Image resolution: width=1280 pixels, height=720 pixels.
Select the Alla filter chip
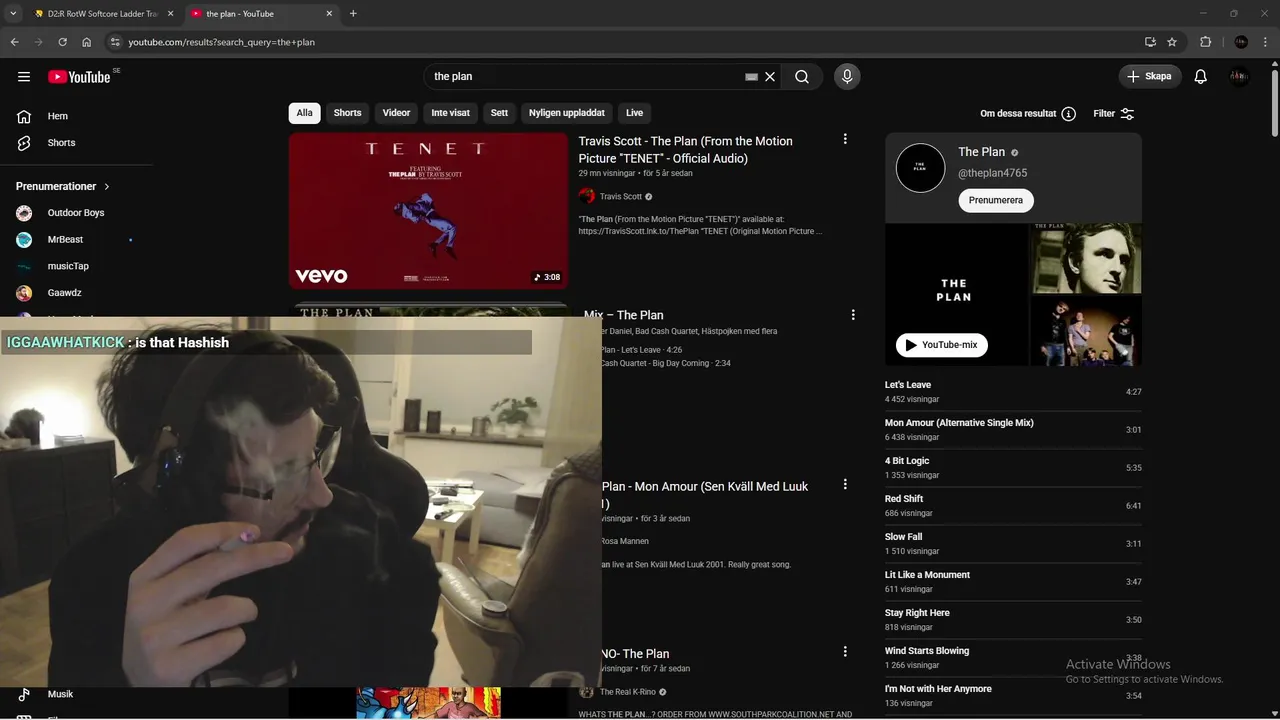[x=305, y=113]
